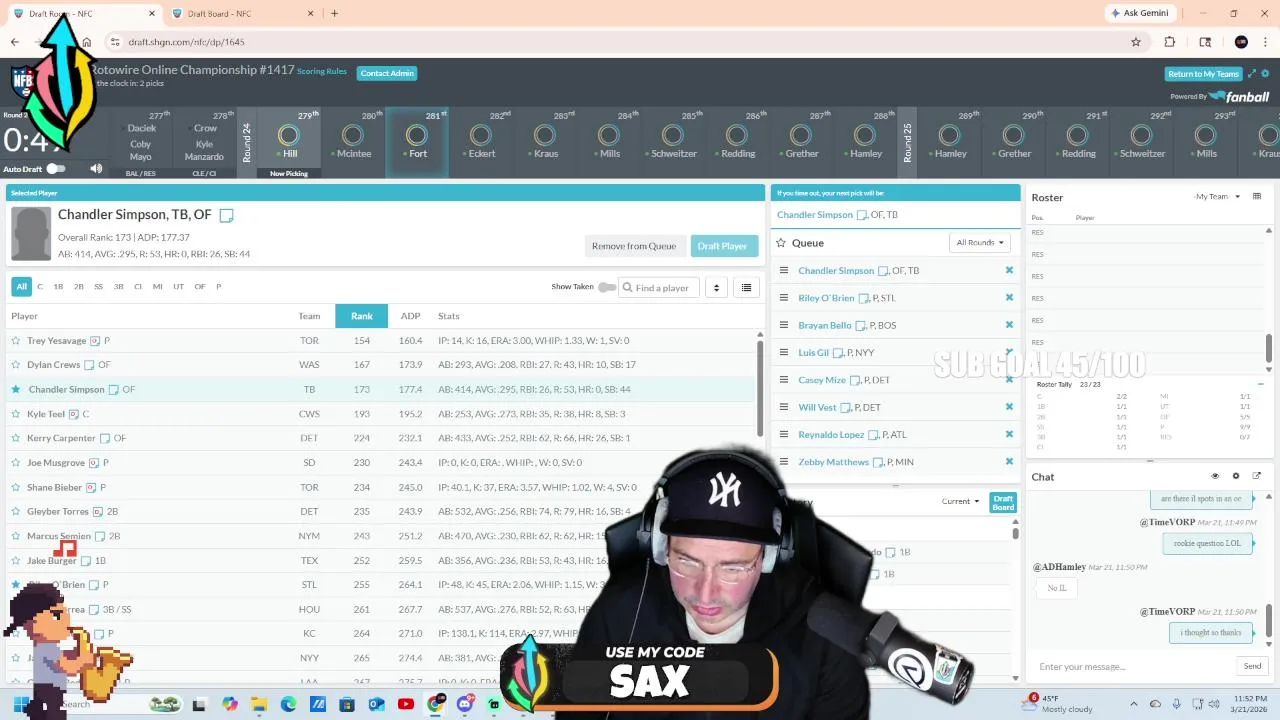The image size is (1280, 720).
Task: Select Riley O'Brien in queue list
Action: coord(826,298)
